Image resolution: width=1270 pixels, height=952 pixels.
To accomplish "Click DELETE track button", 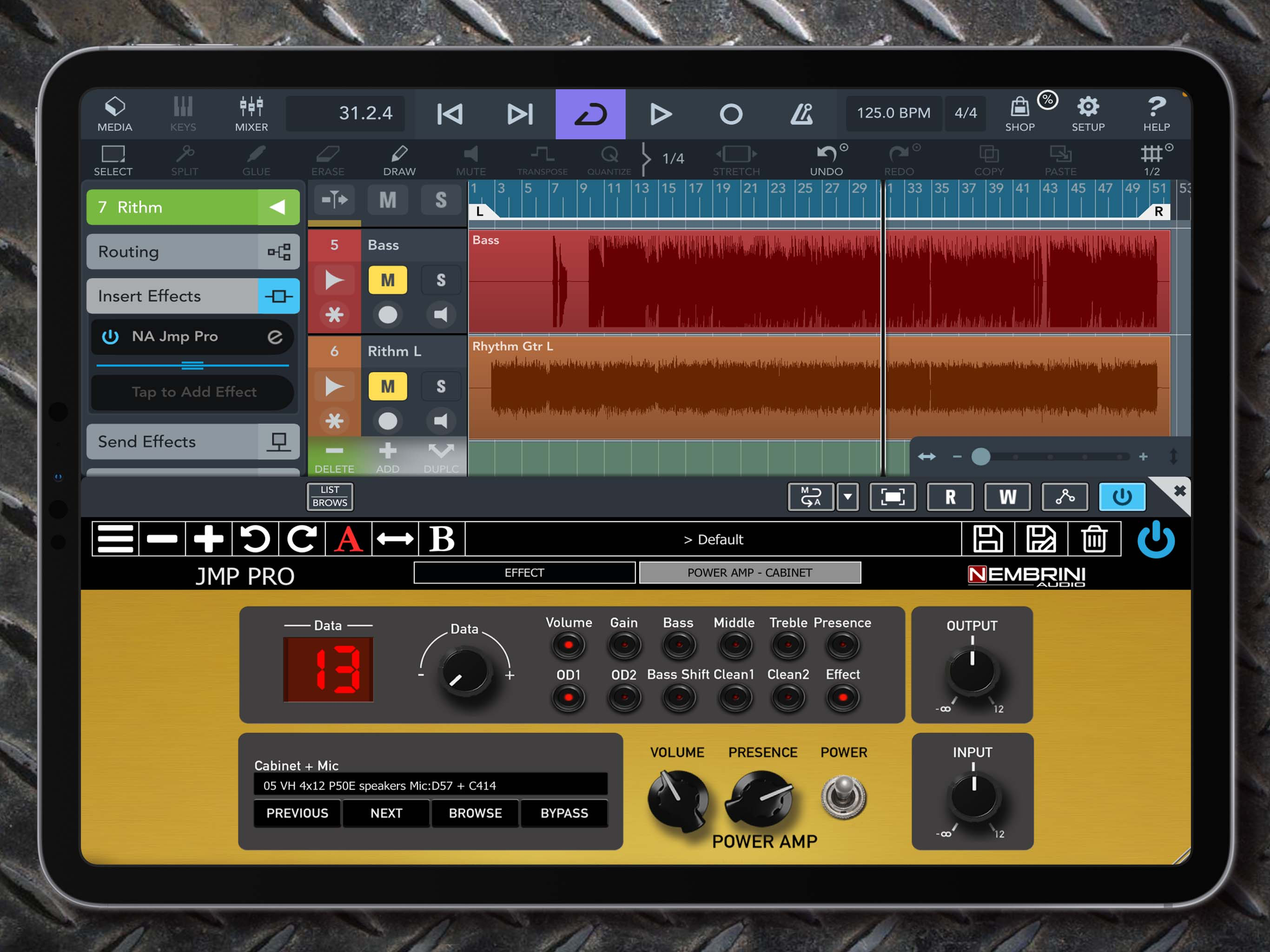I will coord(334,457).
